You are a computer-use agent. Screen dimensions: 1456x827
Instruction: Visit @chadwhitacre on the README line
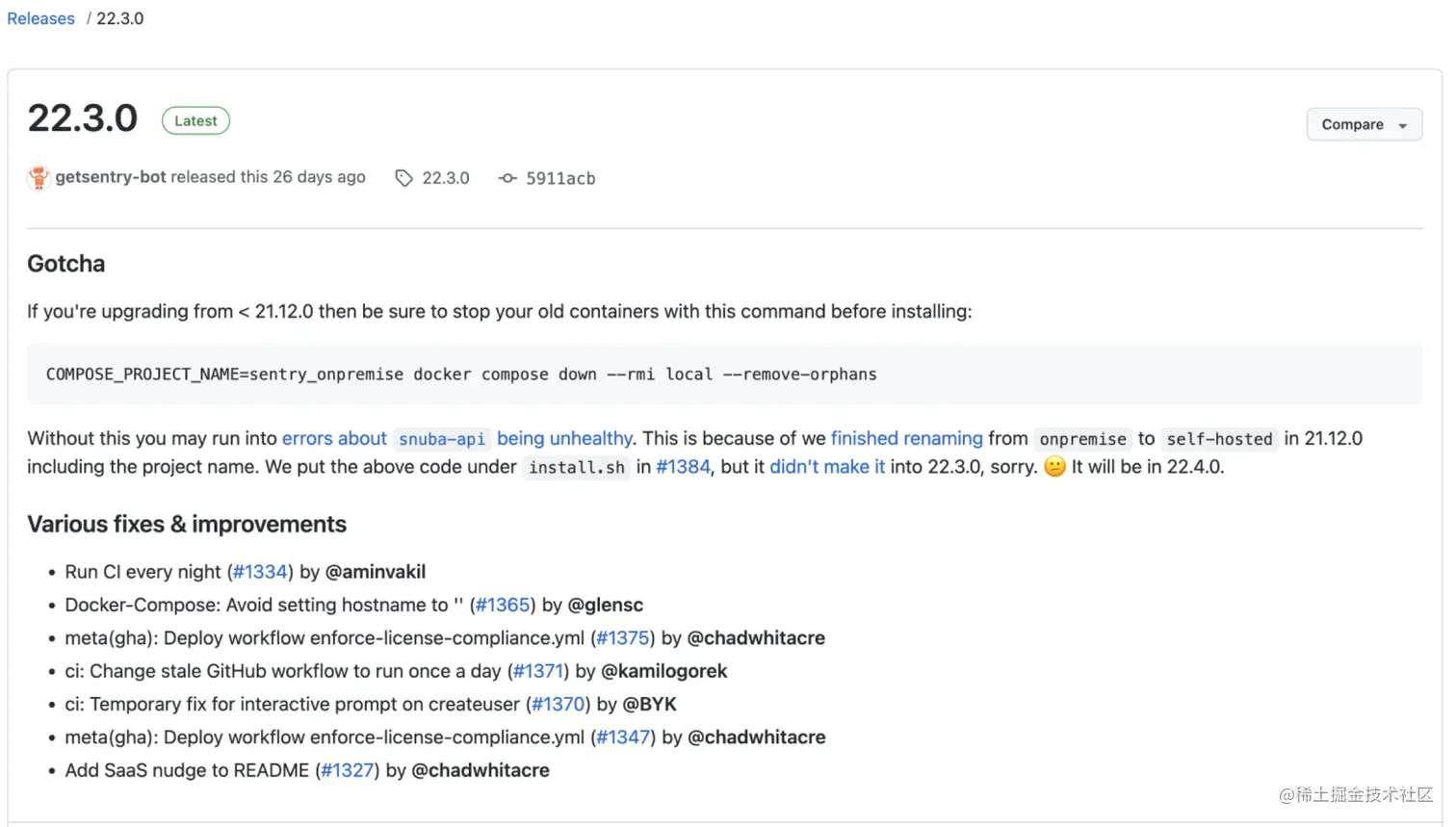(481, 770)
